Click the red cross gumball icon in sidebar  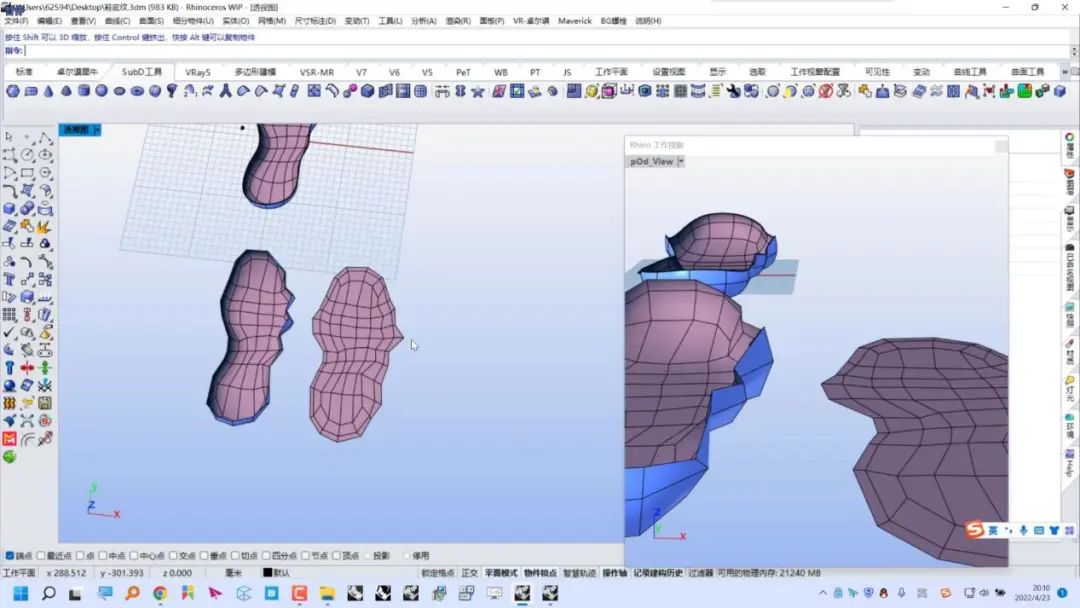(28, 368)
